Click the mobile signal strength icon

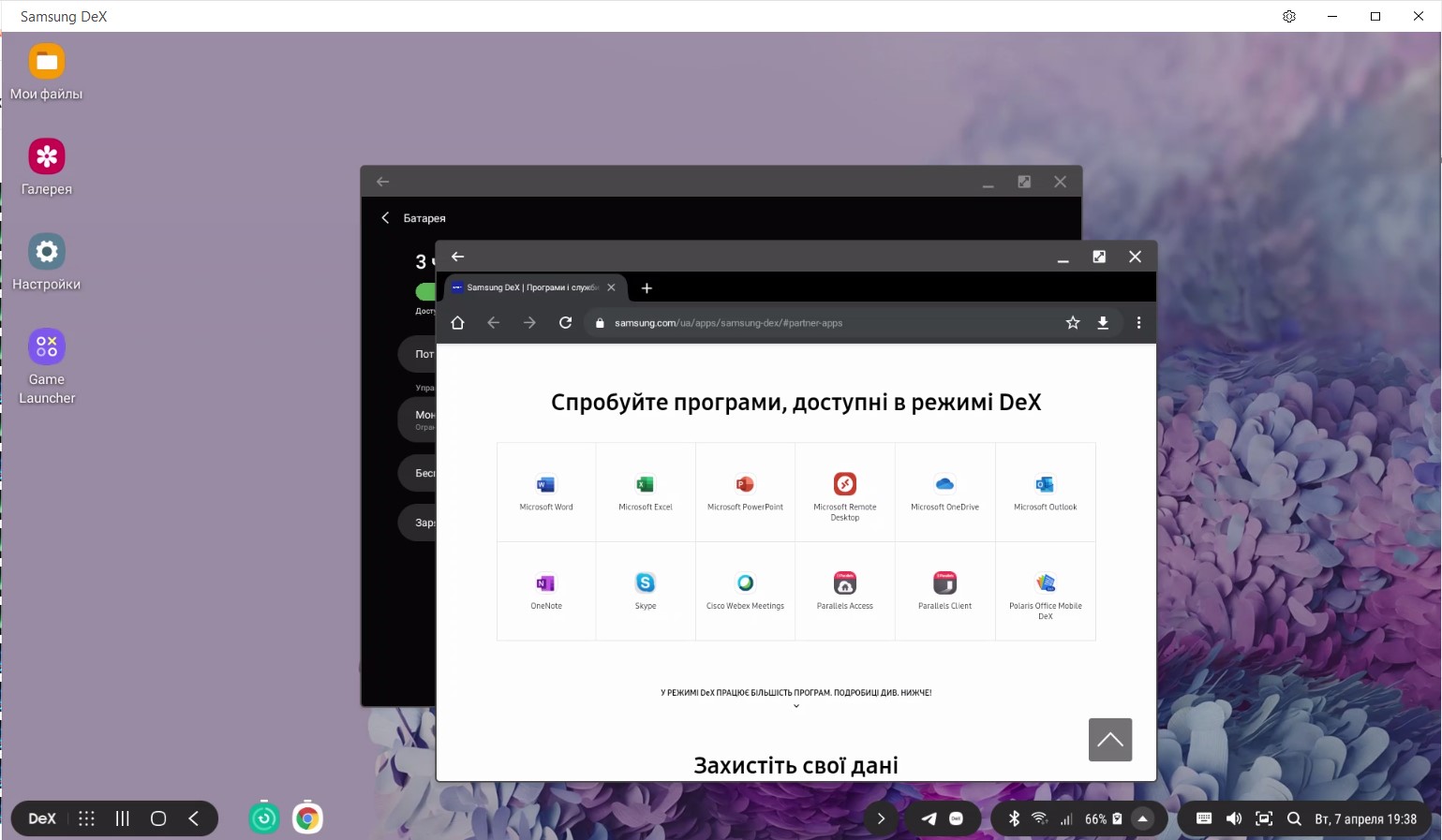pos(1066,818)
